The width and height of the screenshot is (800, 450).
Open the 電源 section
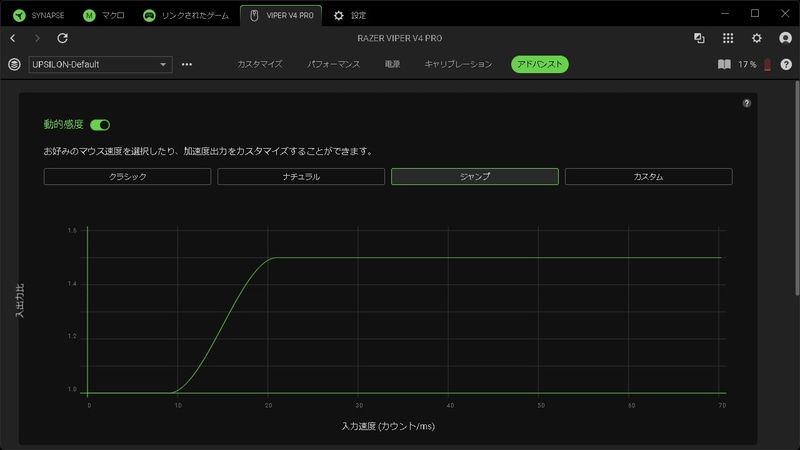pyautogui.click(x=392, y=64)
